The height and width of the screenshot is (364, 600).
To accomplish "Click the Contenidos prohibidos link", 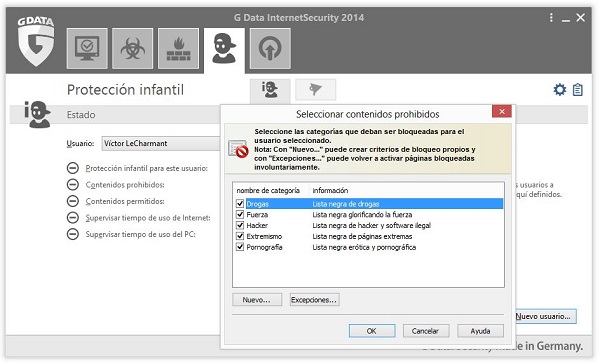I will pyautogui.click(x=125, y=185).
